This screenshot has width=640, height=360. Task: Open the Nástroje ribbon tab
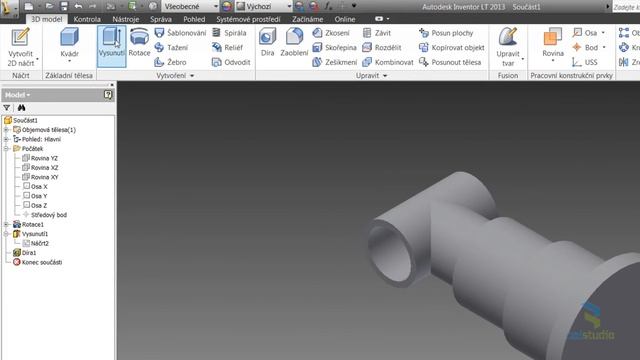point(126,19)
